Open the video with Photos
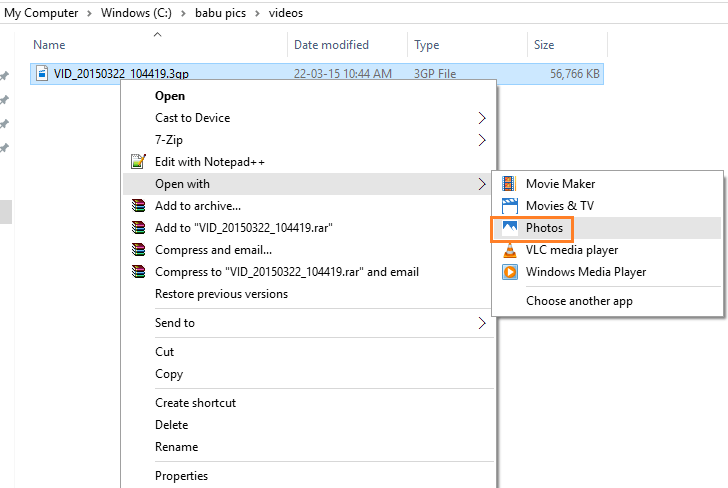The height and width of the screenshot is (488, 728). pos(608,228)
